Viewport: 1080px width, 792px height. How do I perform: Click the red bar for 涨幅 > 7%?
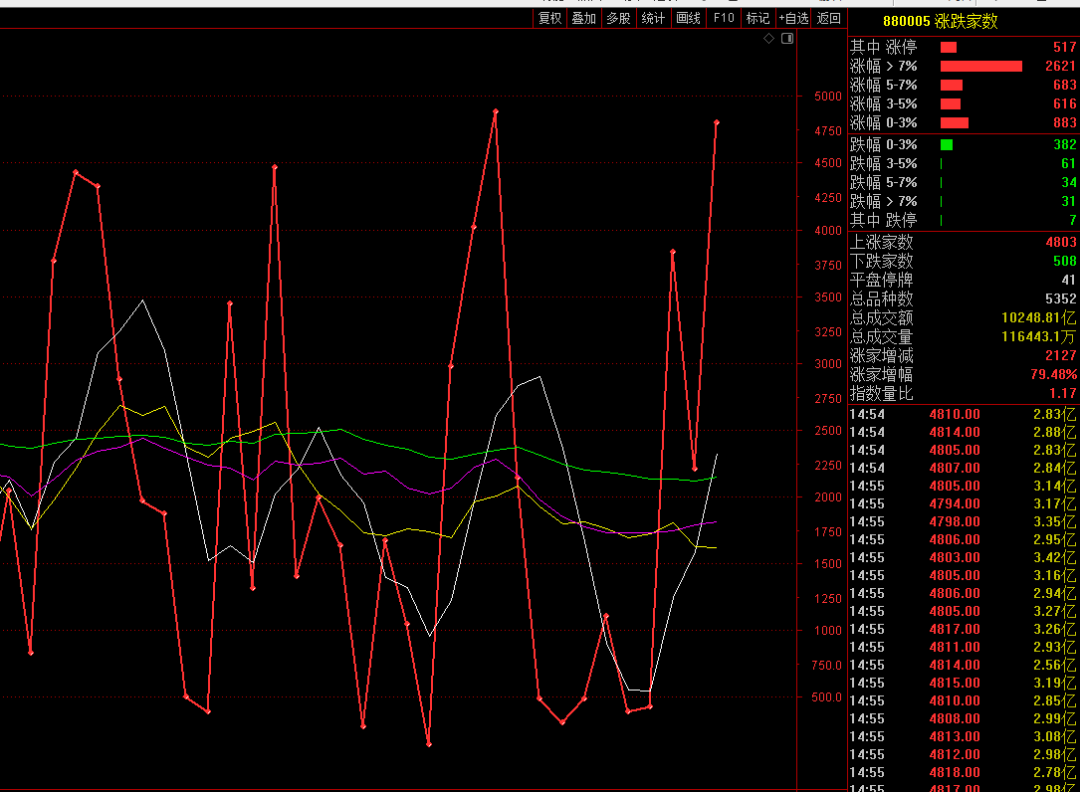(x=980, y=66)
